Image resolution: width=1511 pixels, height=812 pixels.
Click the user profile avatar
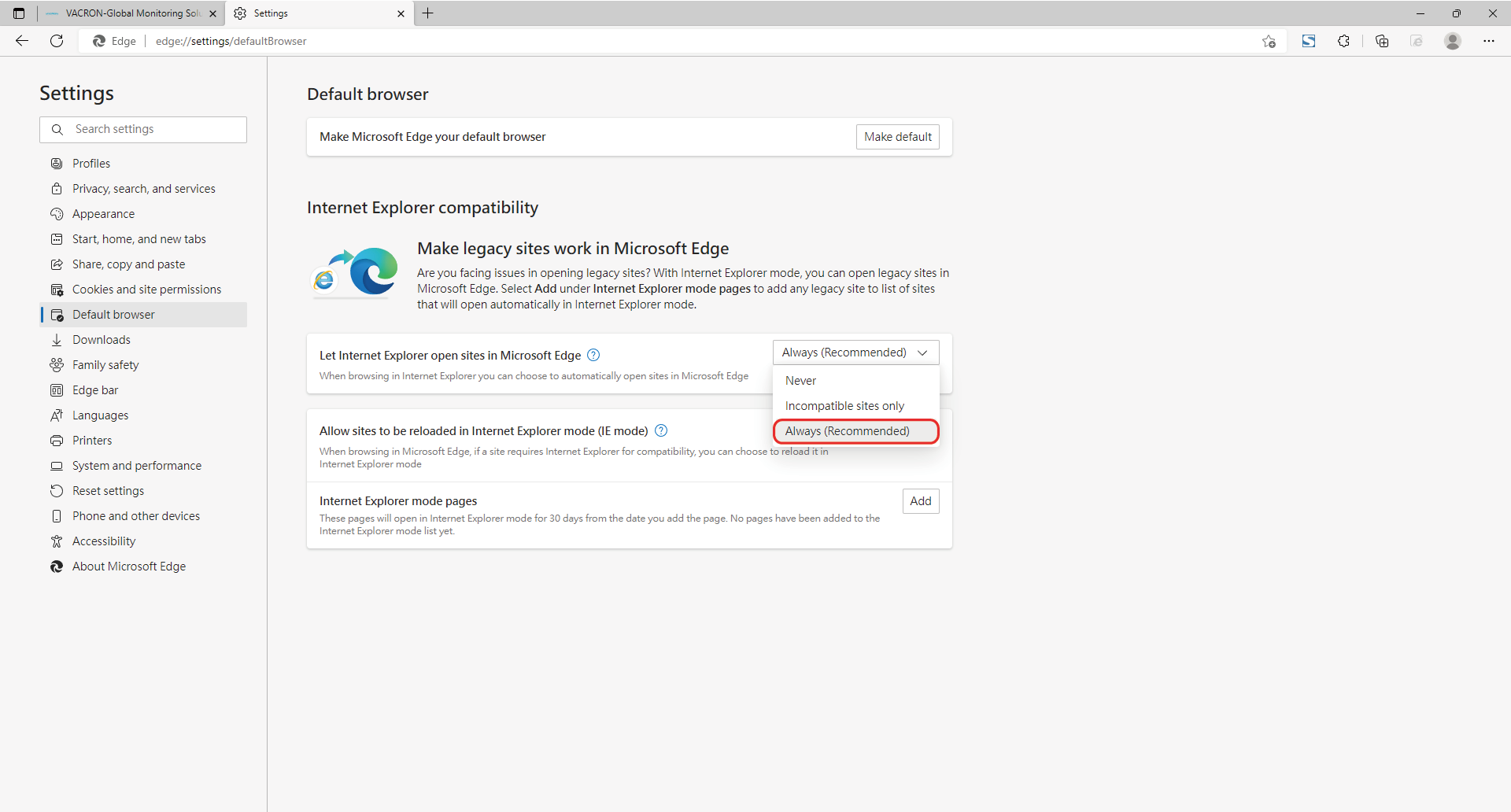[x=1453, y=41]
